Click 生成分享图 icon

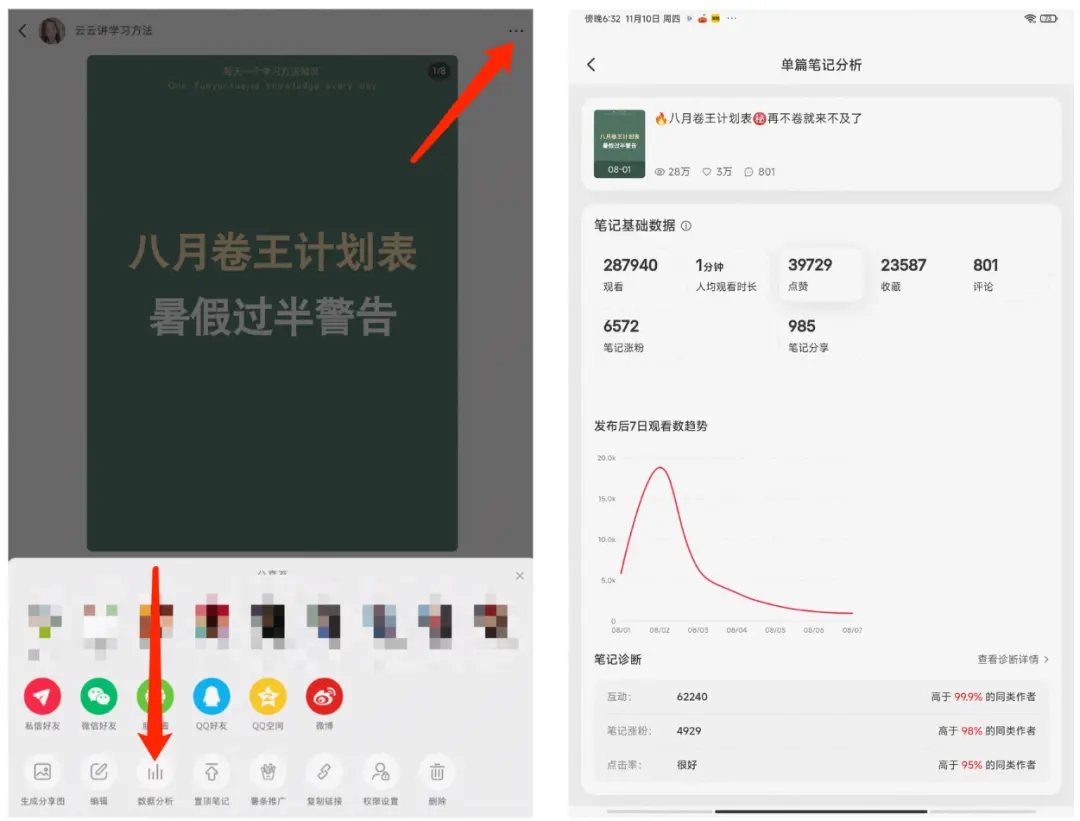click(x=42, y=772)
